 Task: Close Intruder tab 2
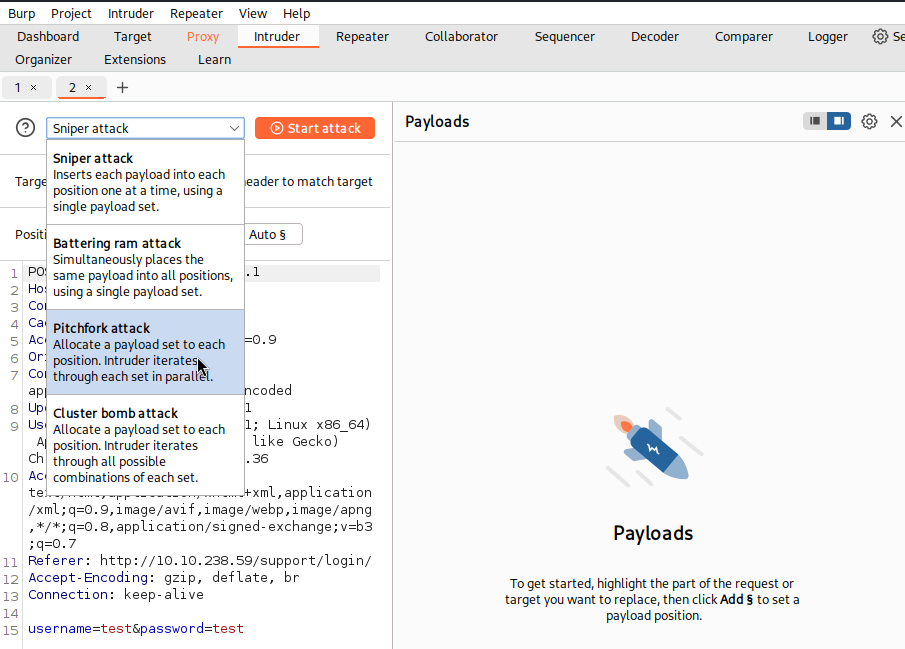88,88
